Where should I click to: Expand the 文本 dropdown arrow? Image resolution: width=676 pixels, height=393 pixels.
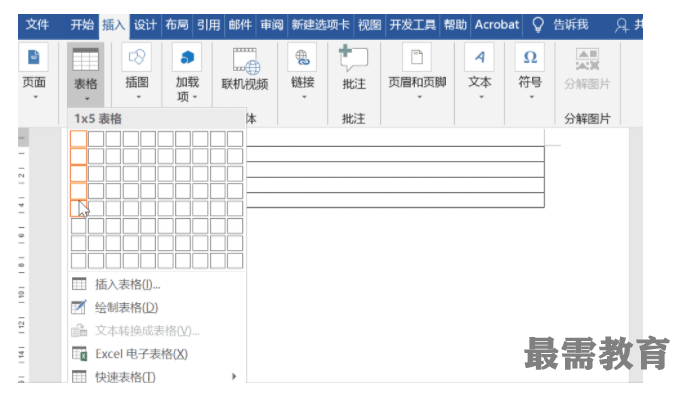[x=481, y=97]
